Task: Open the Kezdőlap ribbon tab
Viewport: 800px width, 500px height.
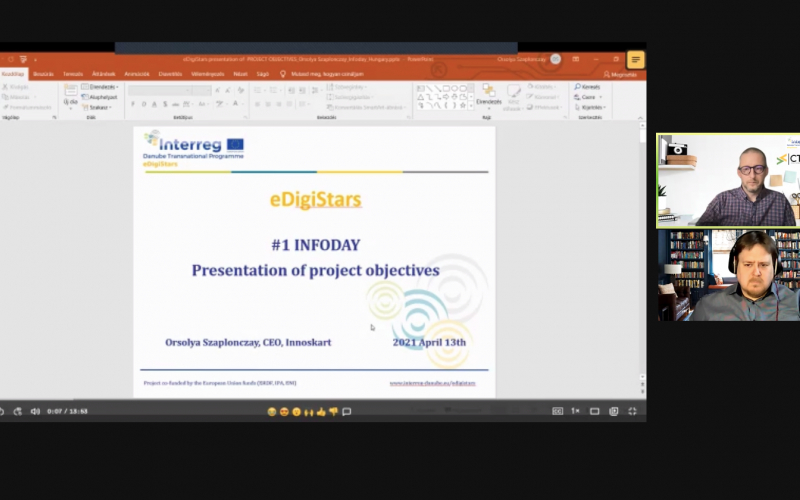Action: point(13,74)
